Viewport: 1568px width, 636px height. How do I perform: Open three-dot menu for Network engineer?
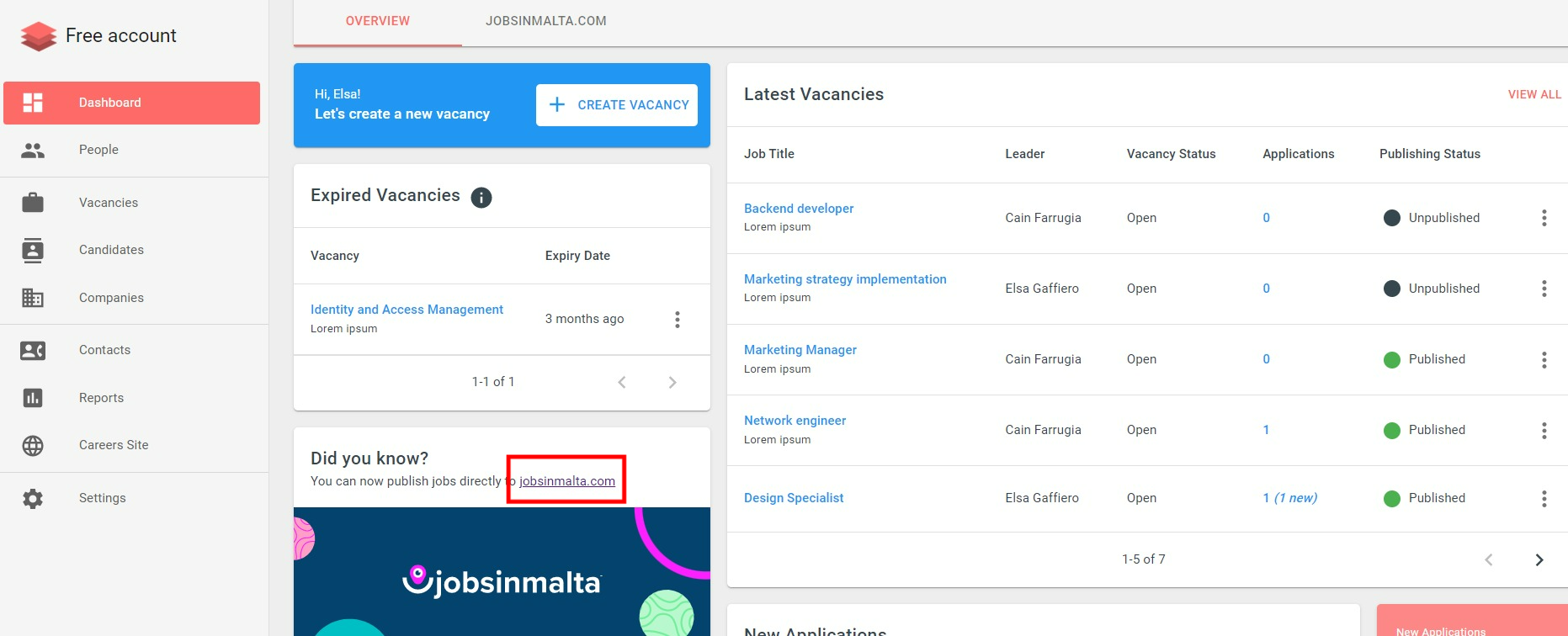1544,431
